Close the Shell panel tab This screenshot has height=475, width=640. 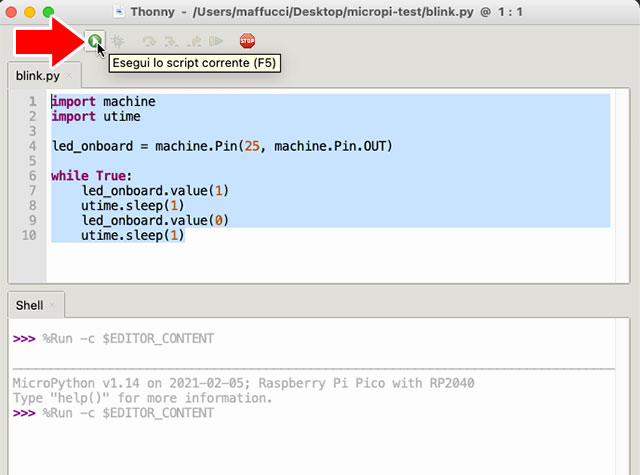[x=53, y=305]
